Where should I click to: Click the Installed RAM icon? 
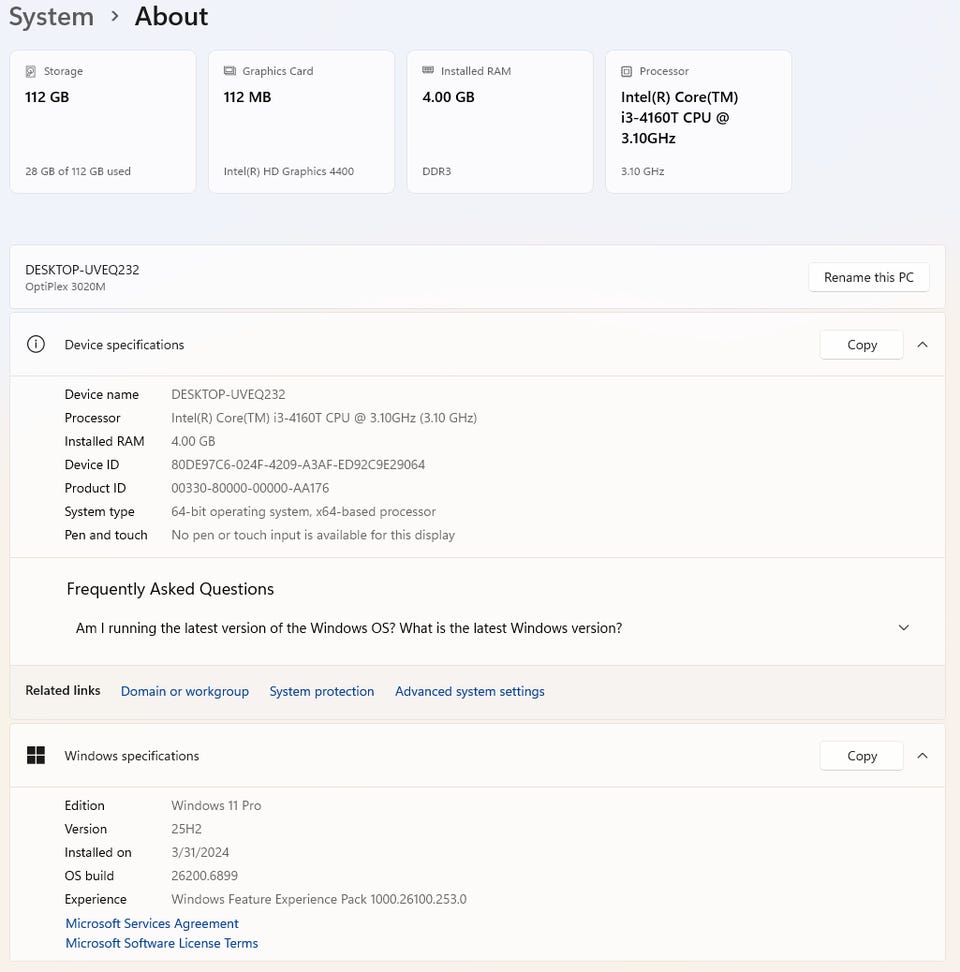pyautogui.click(x=428, y=71)
